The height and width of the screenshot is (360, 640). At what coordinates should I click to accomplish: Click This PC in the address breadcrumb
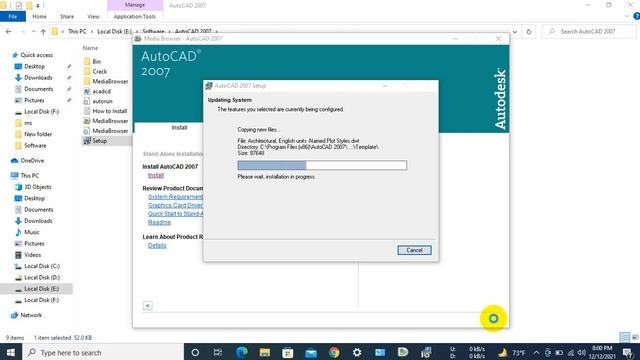pos(77,31)
